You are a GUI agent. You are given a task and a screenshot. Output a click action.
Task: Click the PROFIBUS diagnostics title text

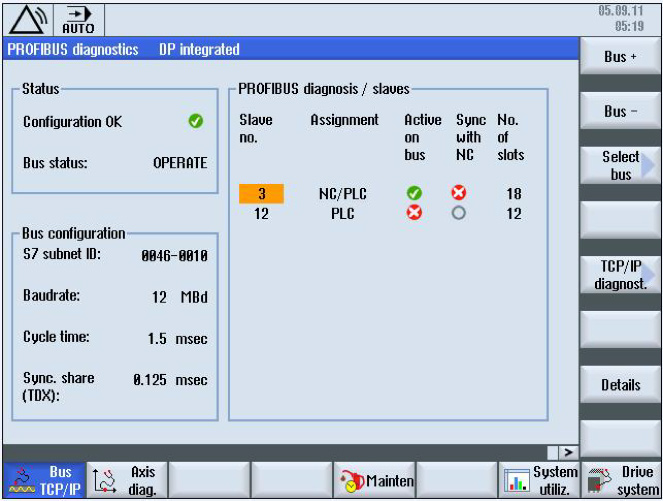(73, 49)
